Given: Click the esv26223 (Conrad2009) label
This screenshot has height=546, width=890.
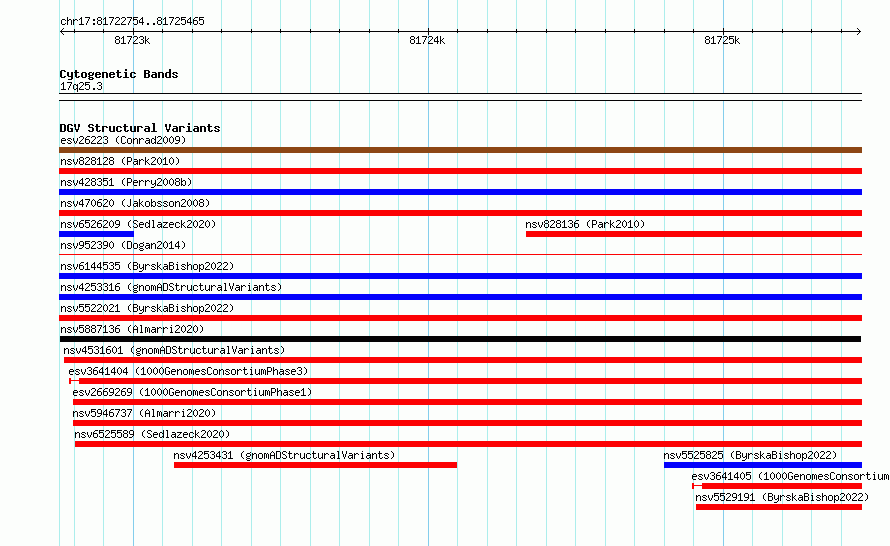Looking at the screenshot, I should coord(123,140).
